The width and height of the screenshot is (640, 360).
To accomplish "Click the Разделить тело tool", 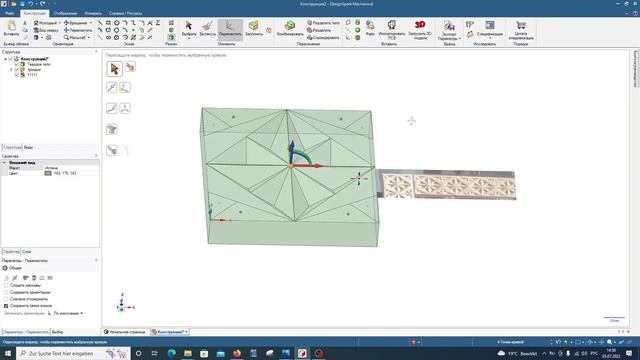I will coord(323,23).
